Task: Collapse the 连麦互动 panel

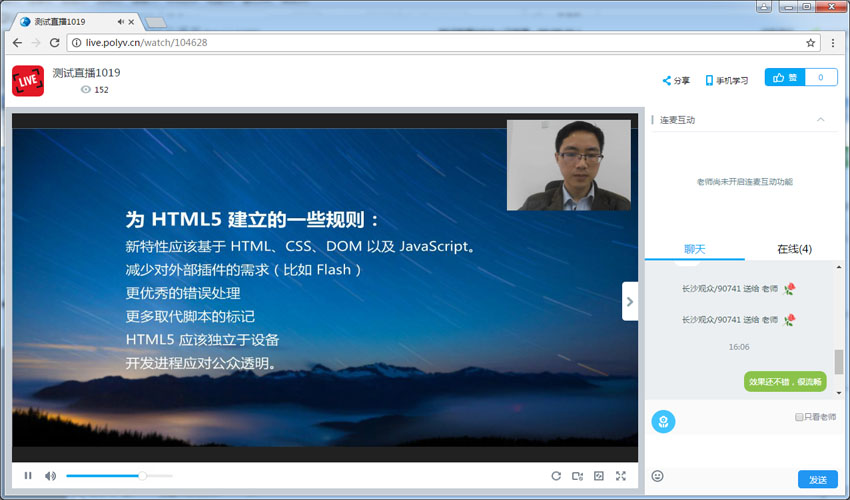Action: 821,120
